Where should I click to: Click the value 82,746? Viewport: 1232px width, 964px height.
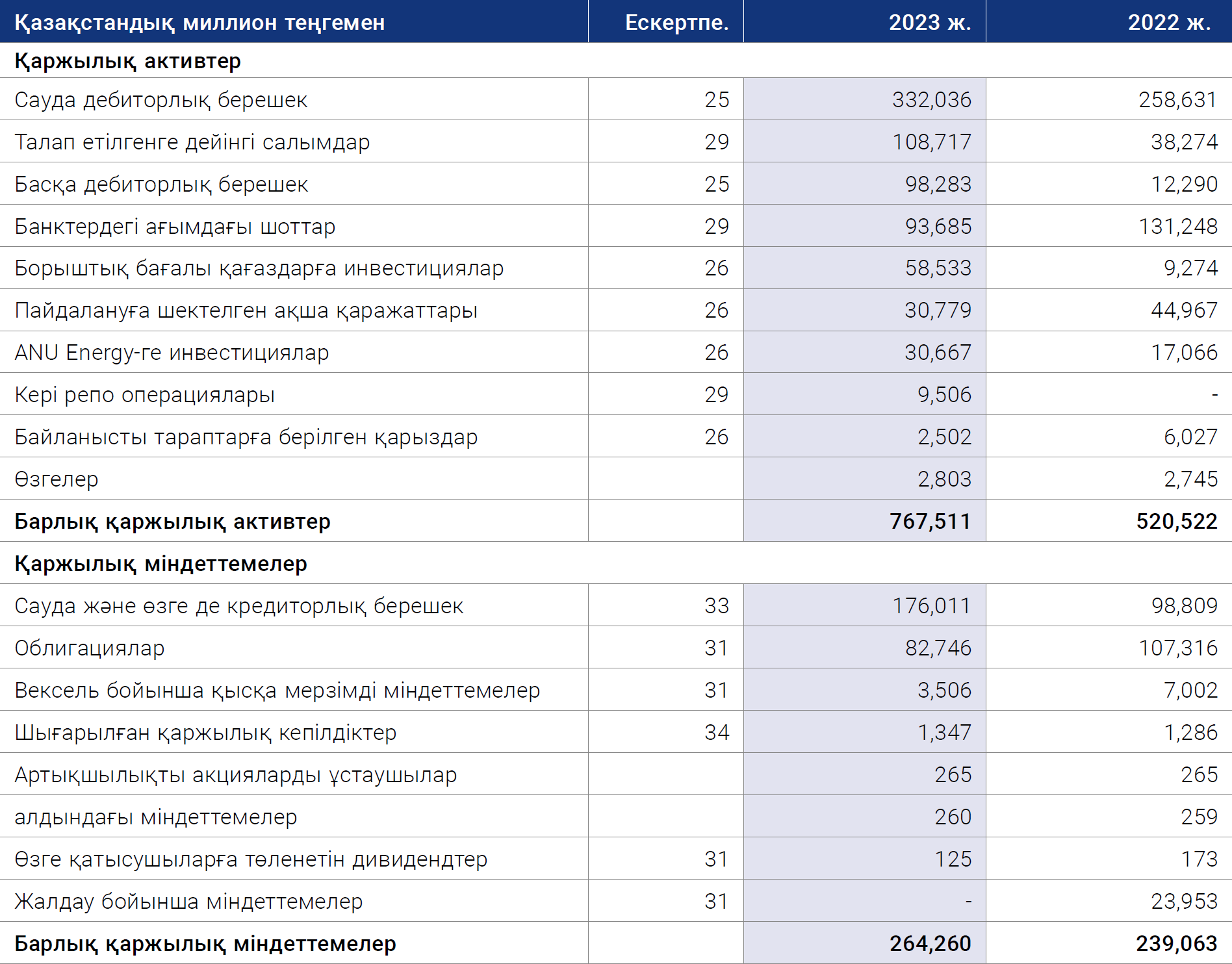938,648
